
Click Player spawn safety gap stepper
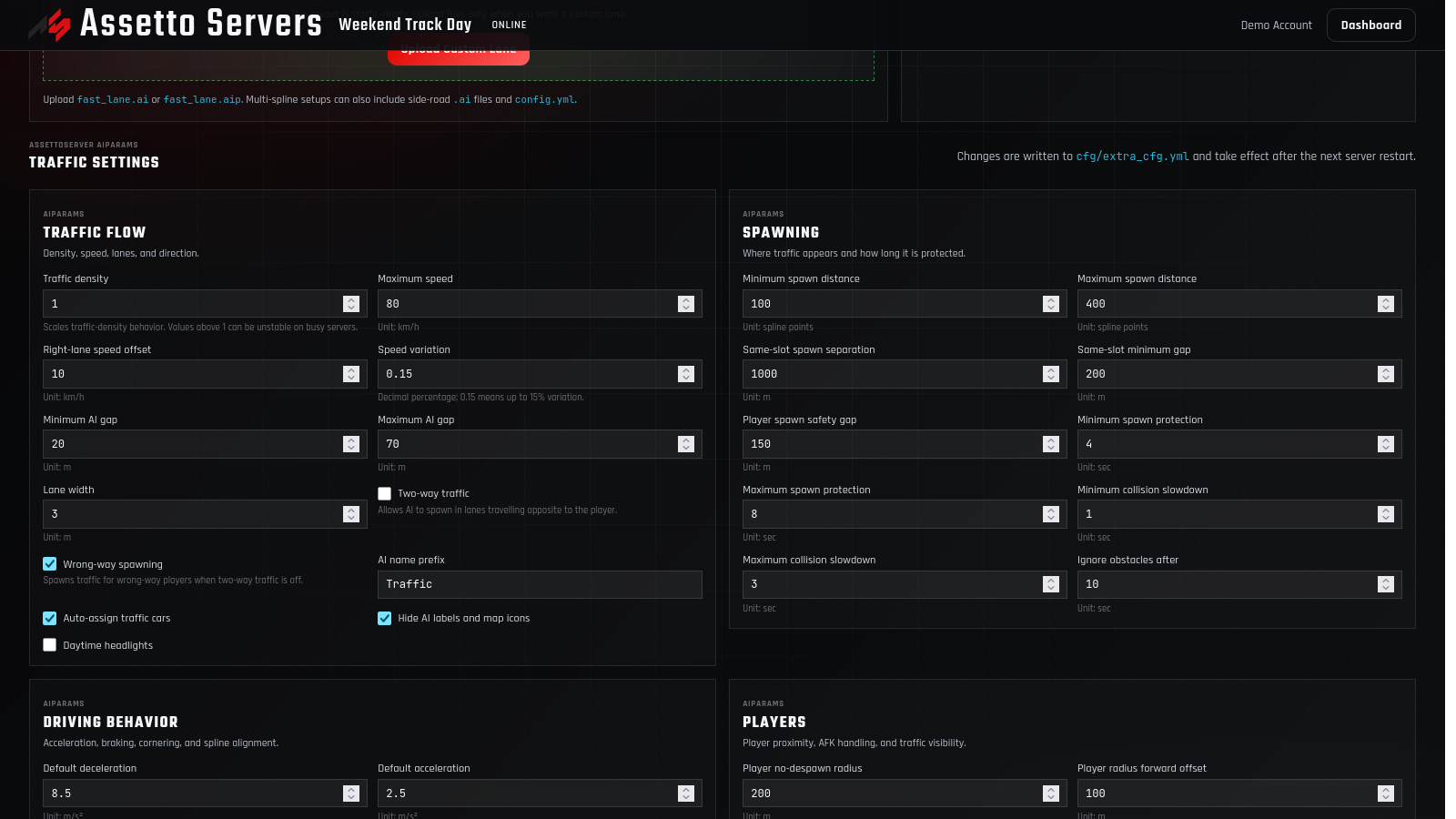(x=1051, y=444)
